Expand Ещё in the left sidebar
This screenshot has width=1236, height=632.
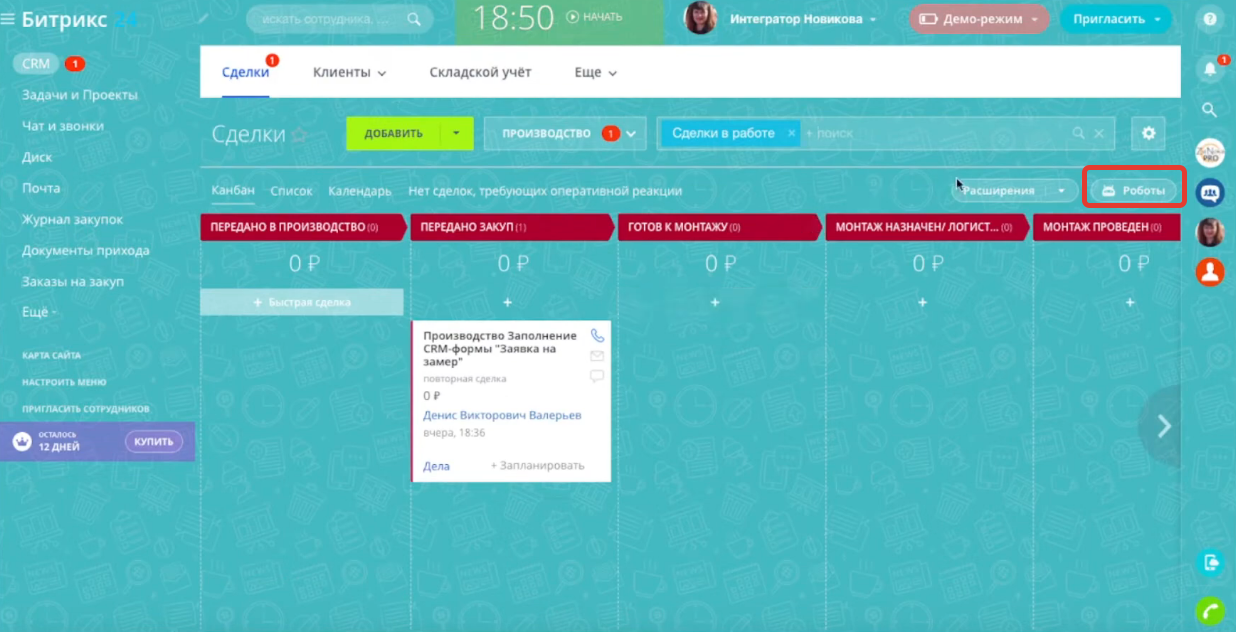point(39,312)
